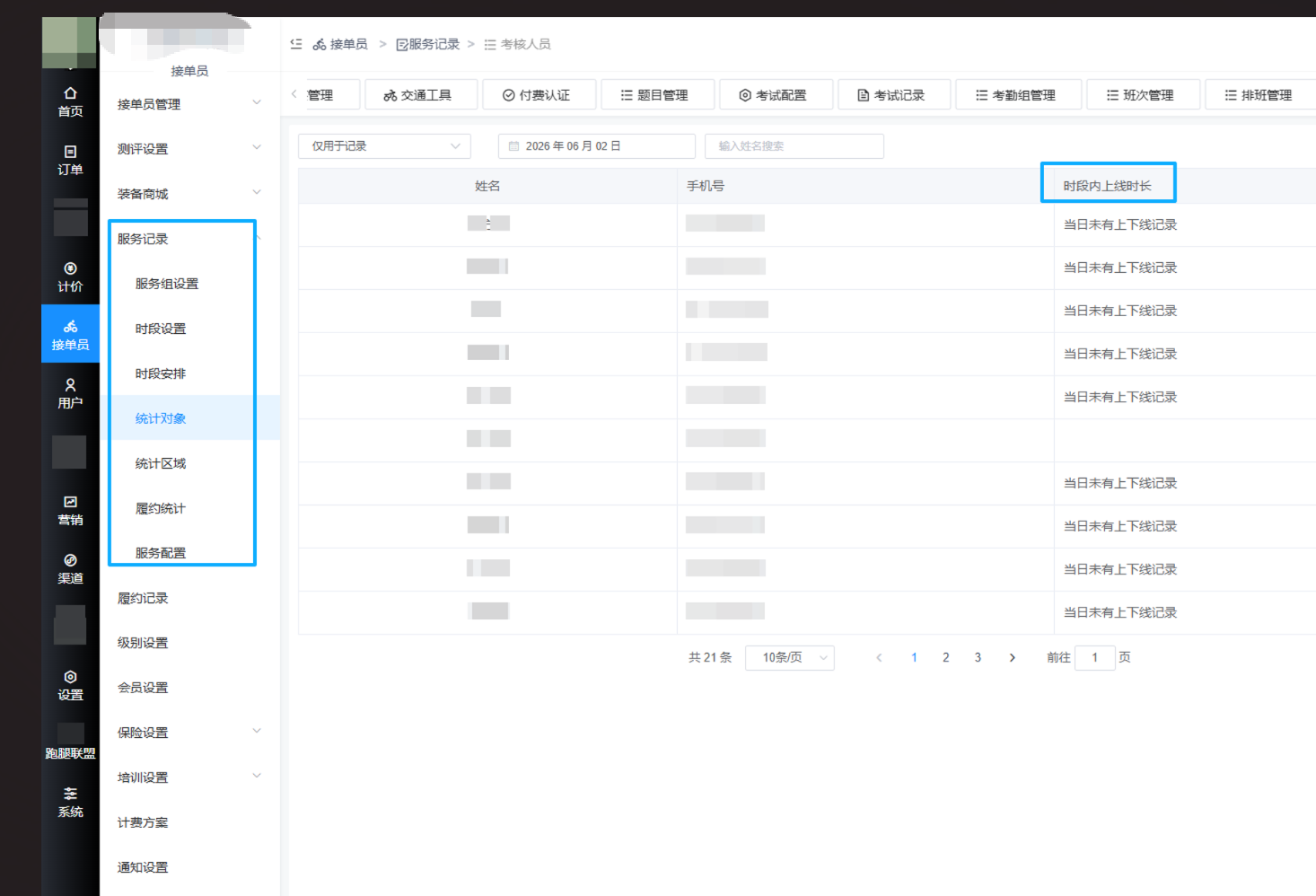Switch to the 排班管理 tab
The image size is (1316, 896).
click(x=1261, y=95)
